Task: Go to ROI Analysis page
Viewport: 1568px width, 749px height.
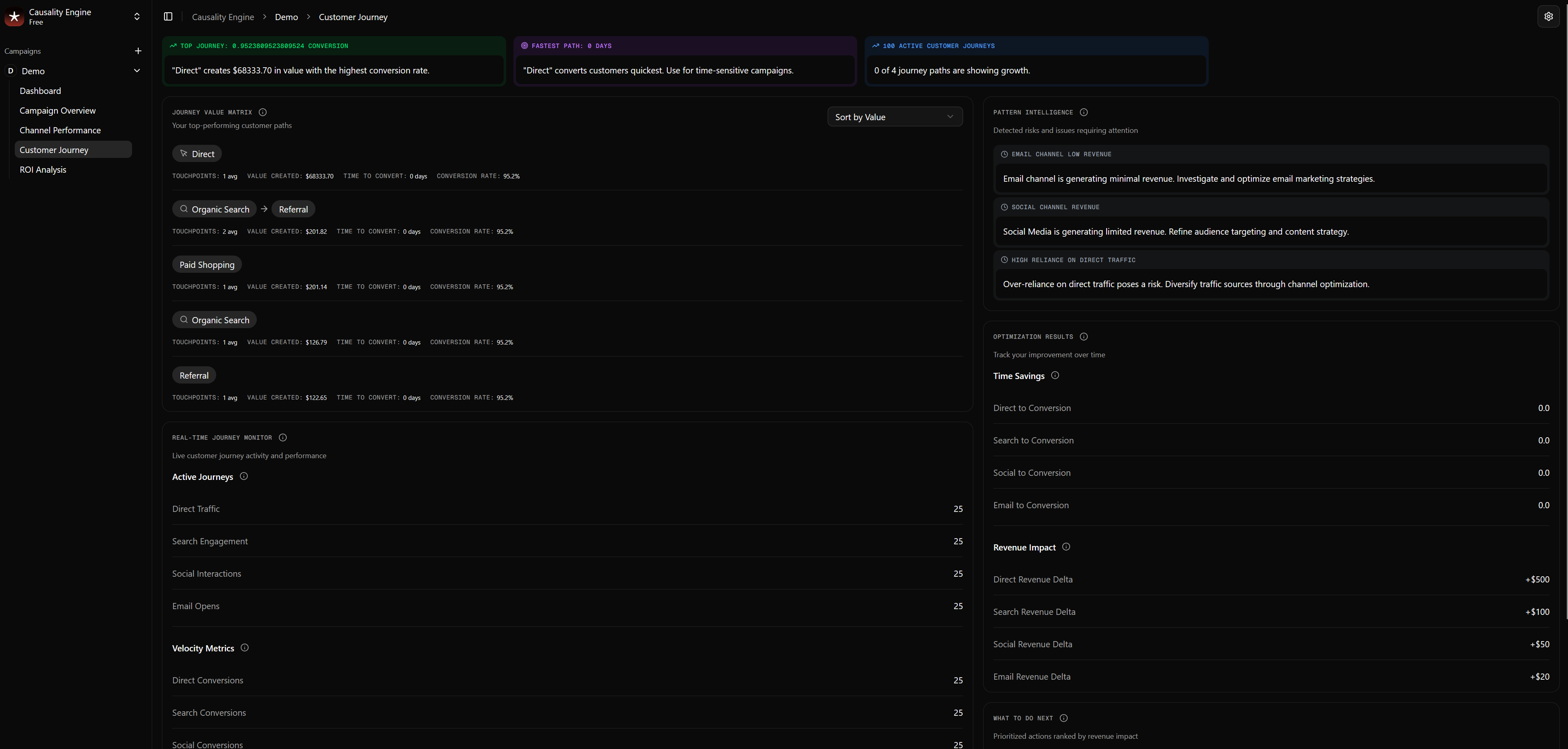Action: pyautogui.click(x=43, y=170)
